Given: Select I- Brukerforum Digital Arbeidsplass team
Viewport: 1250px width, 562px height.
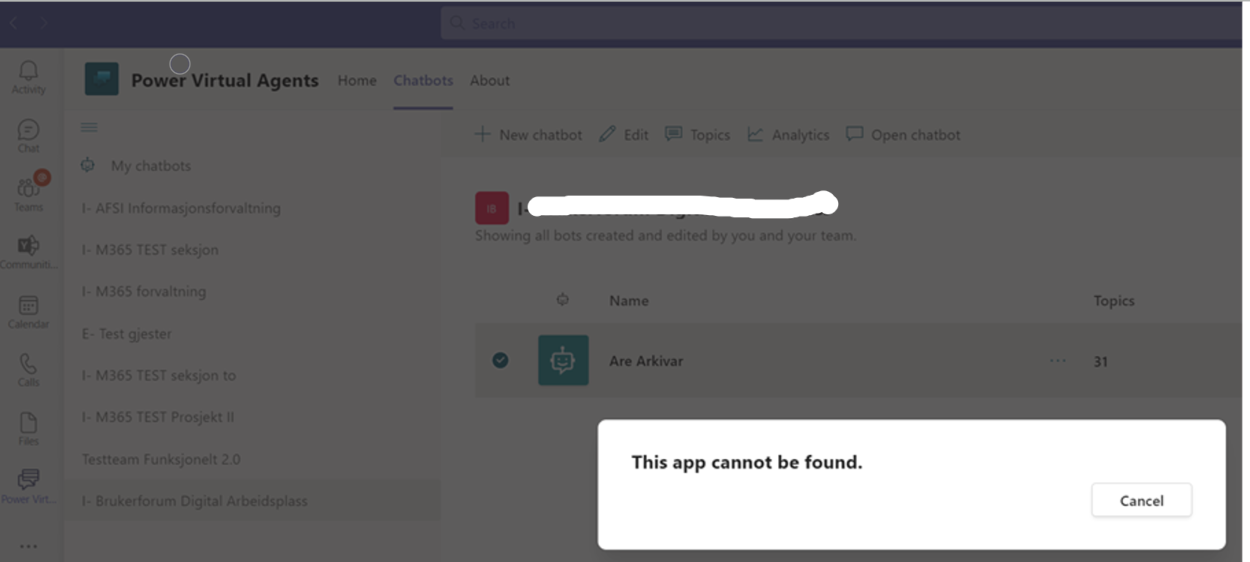Looking at the screenshot, I should pyautogui.click(x=252, y=501).
